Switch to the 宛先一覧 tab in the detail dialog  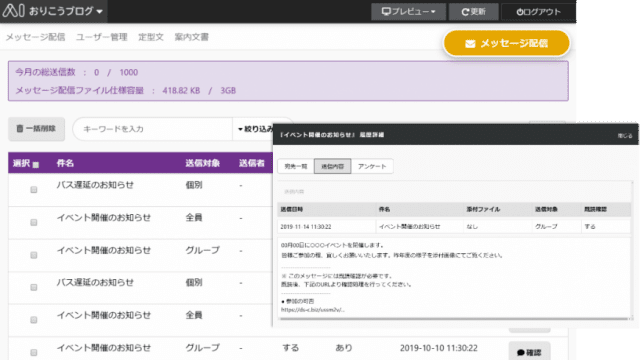(x=296, y=166)
